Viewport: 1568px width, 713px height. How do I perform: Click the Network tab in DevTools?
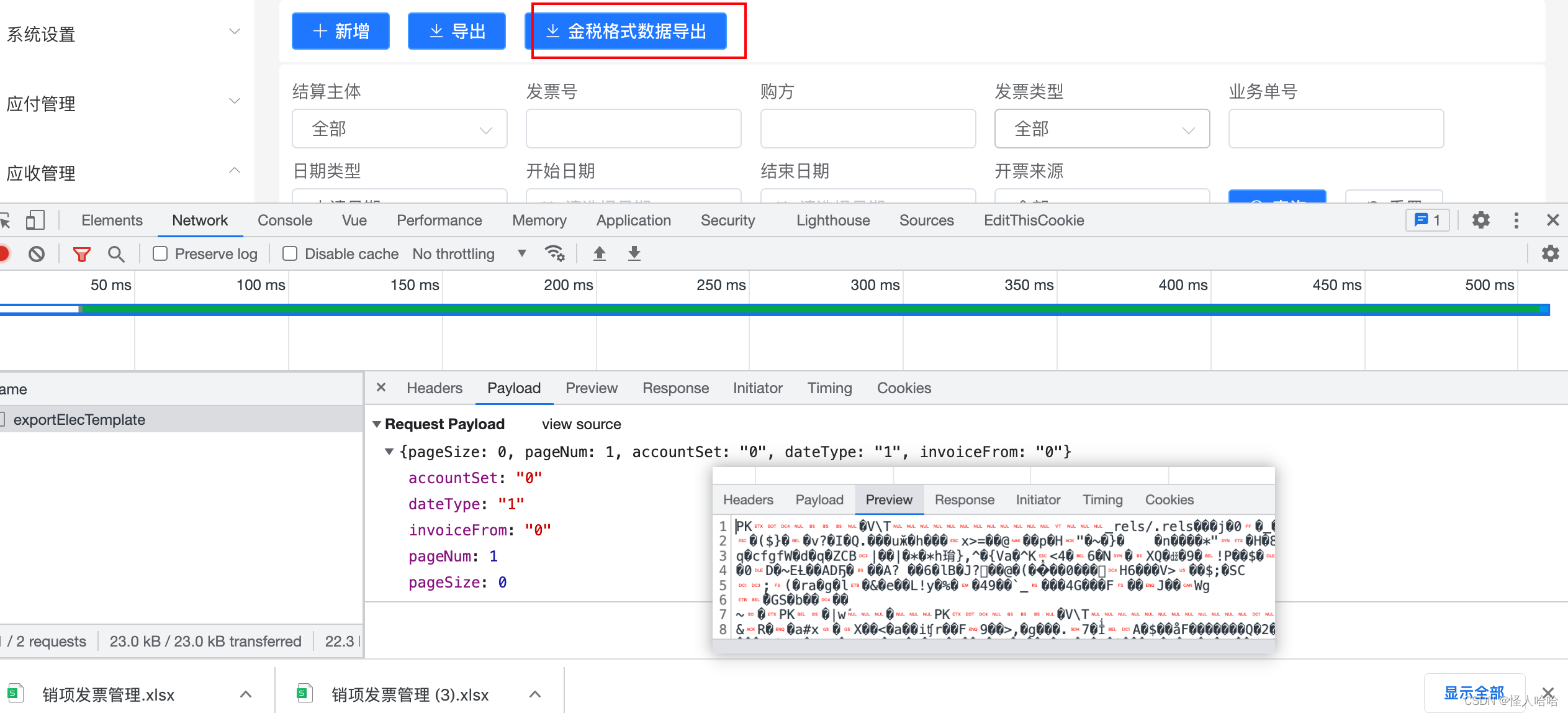click(200, 220)
